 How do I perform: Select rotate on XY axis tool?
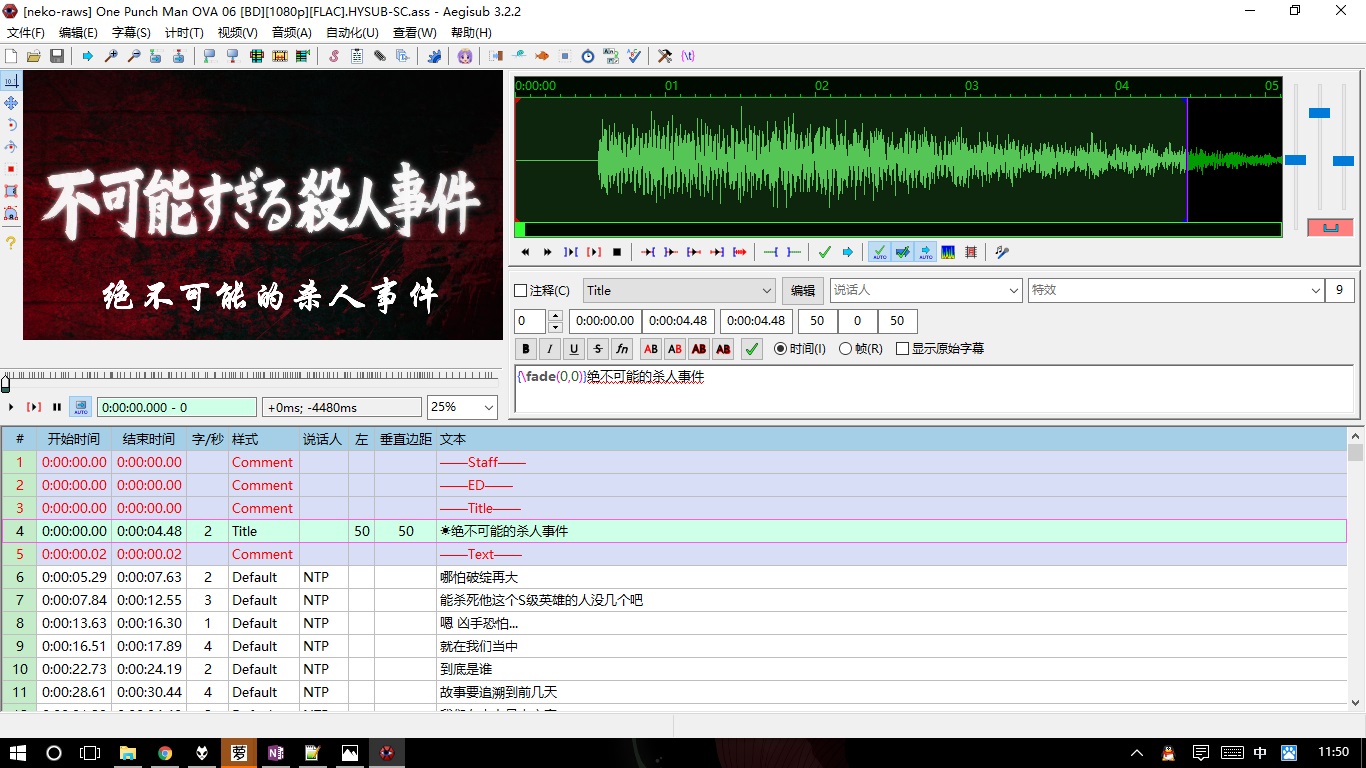point(11,147)
